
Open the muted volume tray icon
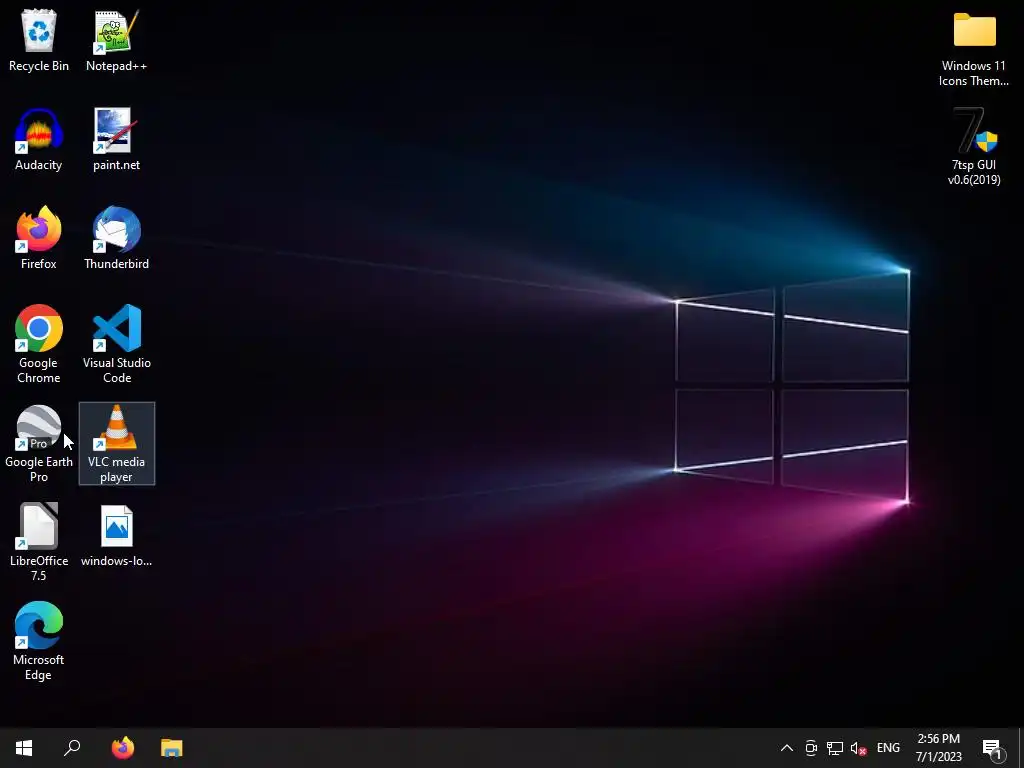click(858, 748)
